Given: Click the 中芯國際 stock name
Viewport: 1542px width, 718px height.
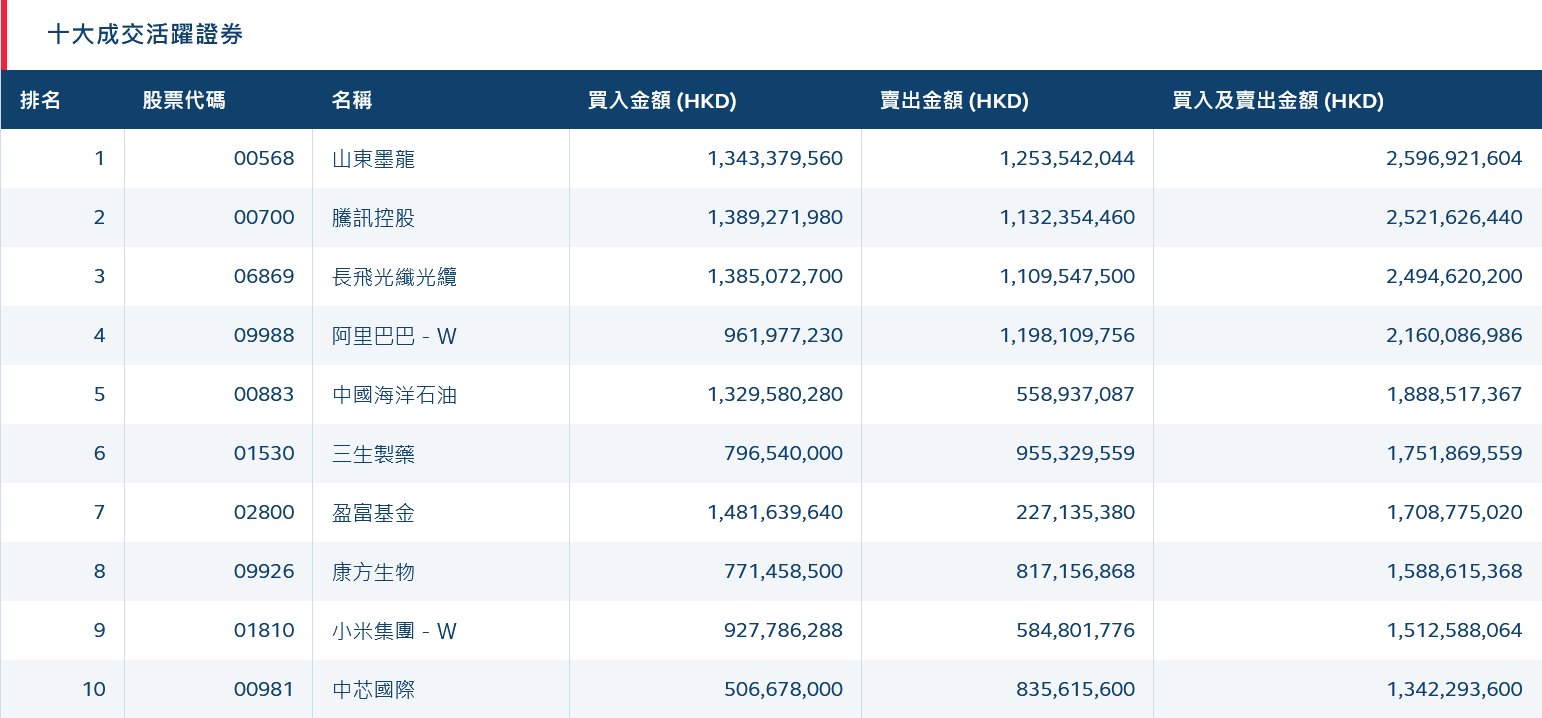Looking at the screenshot, I should click(373, 690).
